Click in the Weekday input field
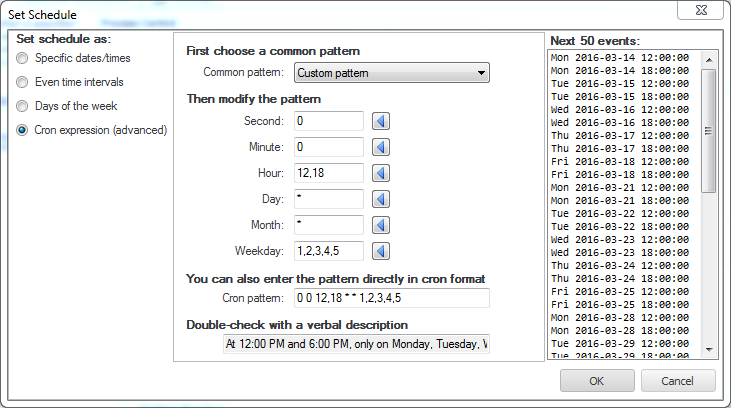Viewport: 731px width, 408px height. coord(328,251)
